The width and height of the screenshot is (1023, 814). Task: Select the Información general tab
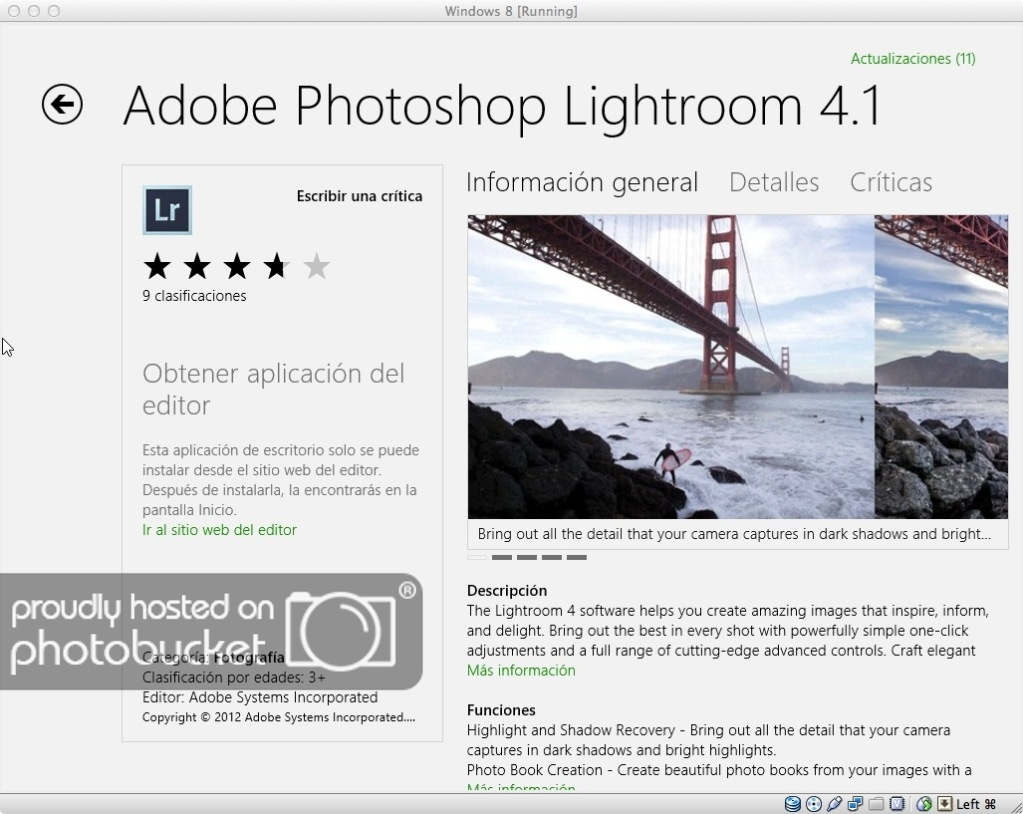582,183
